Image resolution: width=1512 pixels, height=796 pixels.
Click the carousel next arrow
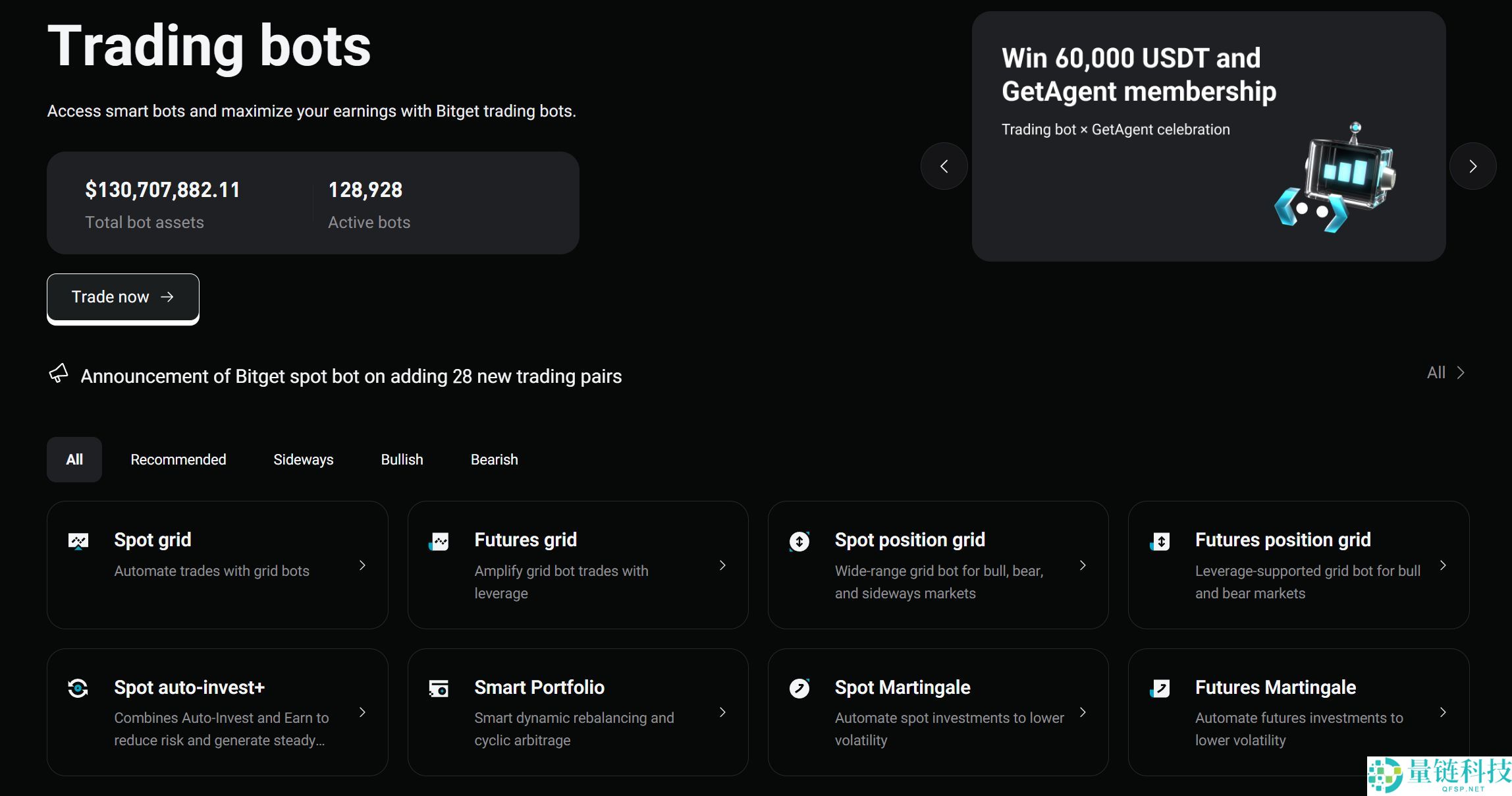pos(1473,166)
